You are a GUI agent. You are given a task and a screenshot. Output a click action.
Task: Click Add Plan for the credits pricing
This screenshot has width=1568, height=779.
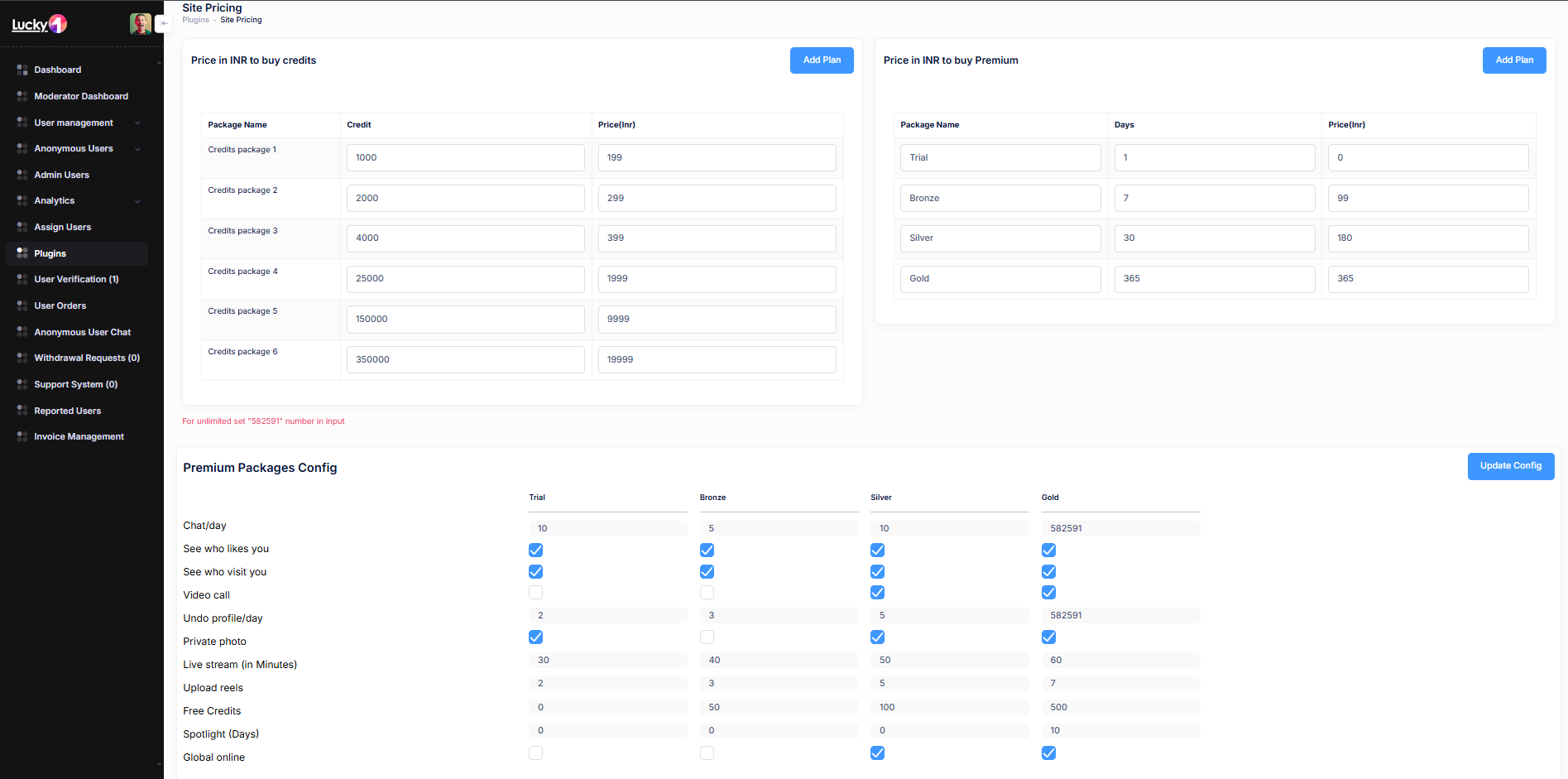point(821,60)
